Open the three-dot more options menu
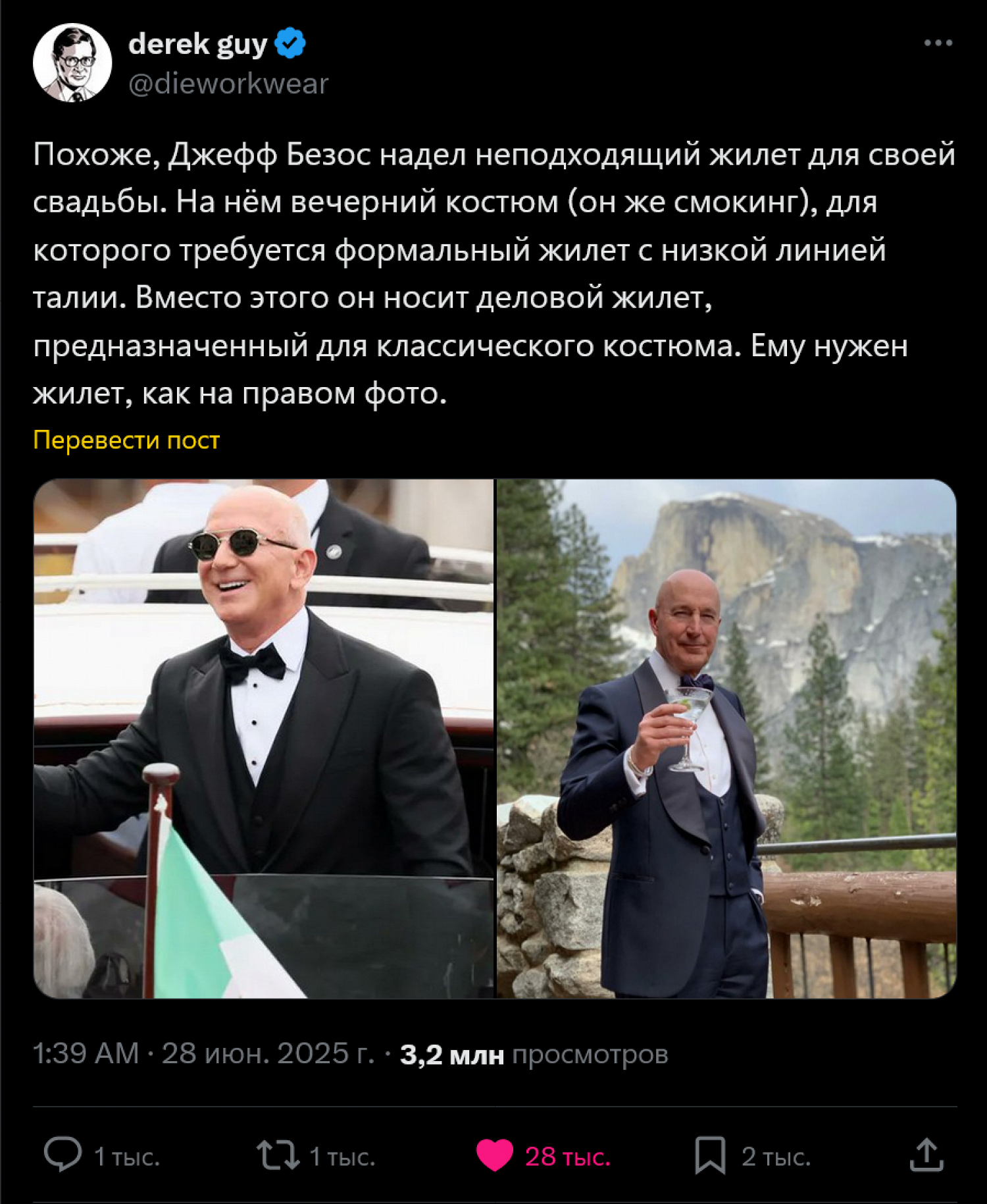 click(x=938, y=43)
